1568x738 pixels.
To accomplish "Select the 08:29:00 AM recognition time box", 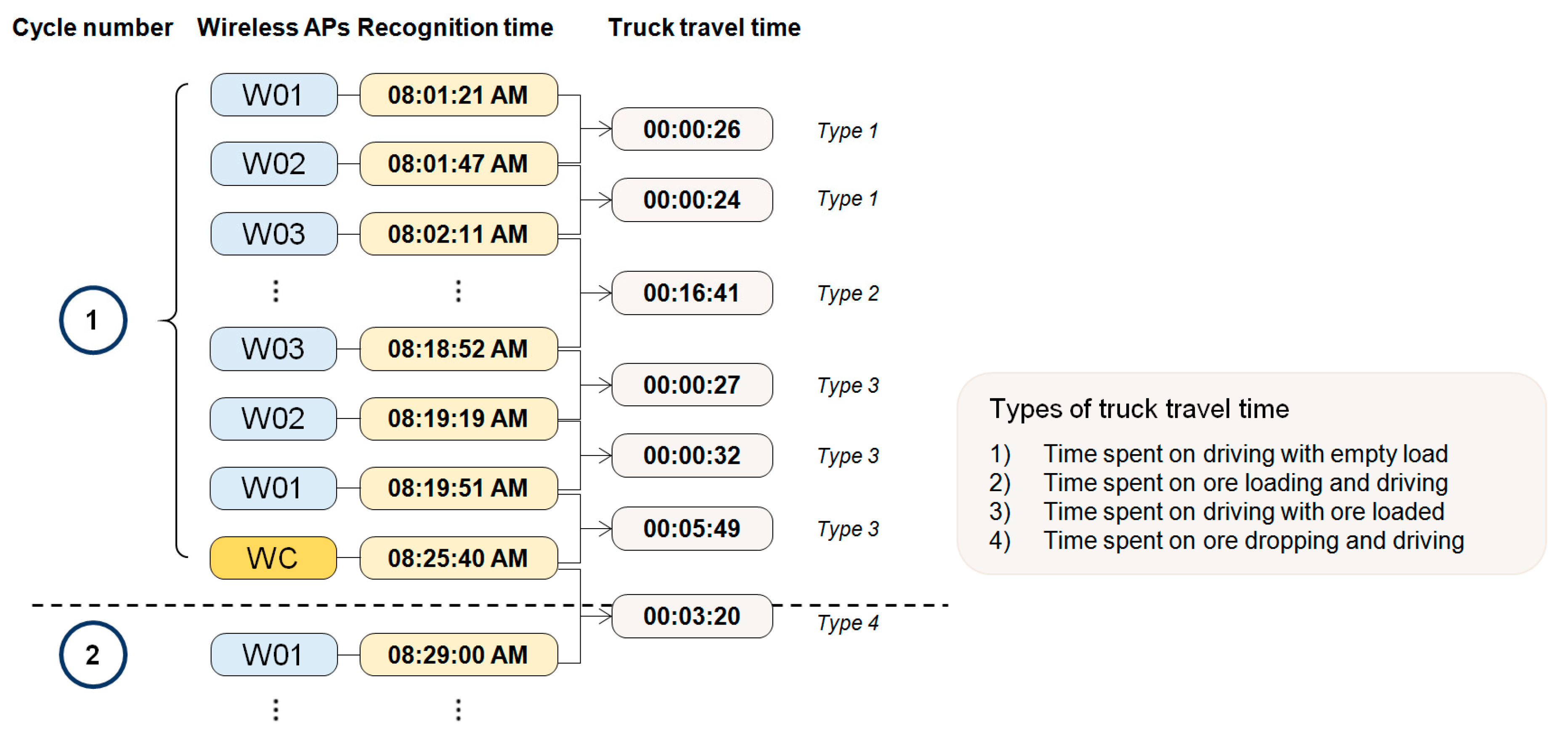I will (x=458, y=655).
